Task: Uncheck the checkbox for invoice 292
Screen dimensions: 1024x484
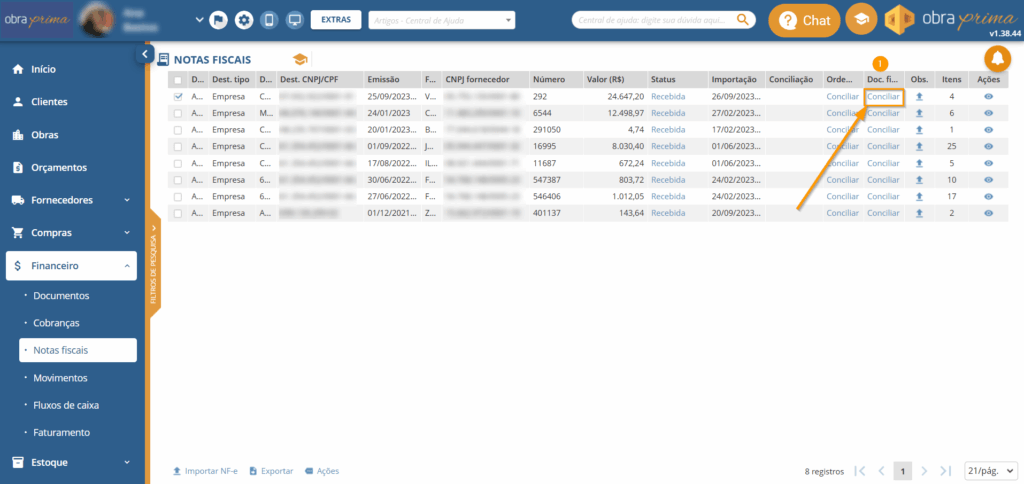Action: click(178, 97)
